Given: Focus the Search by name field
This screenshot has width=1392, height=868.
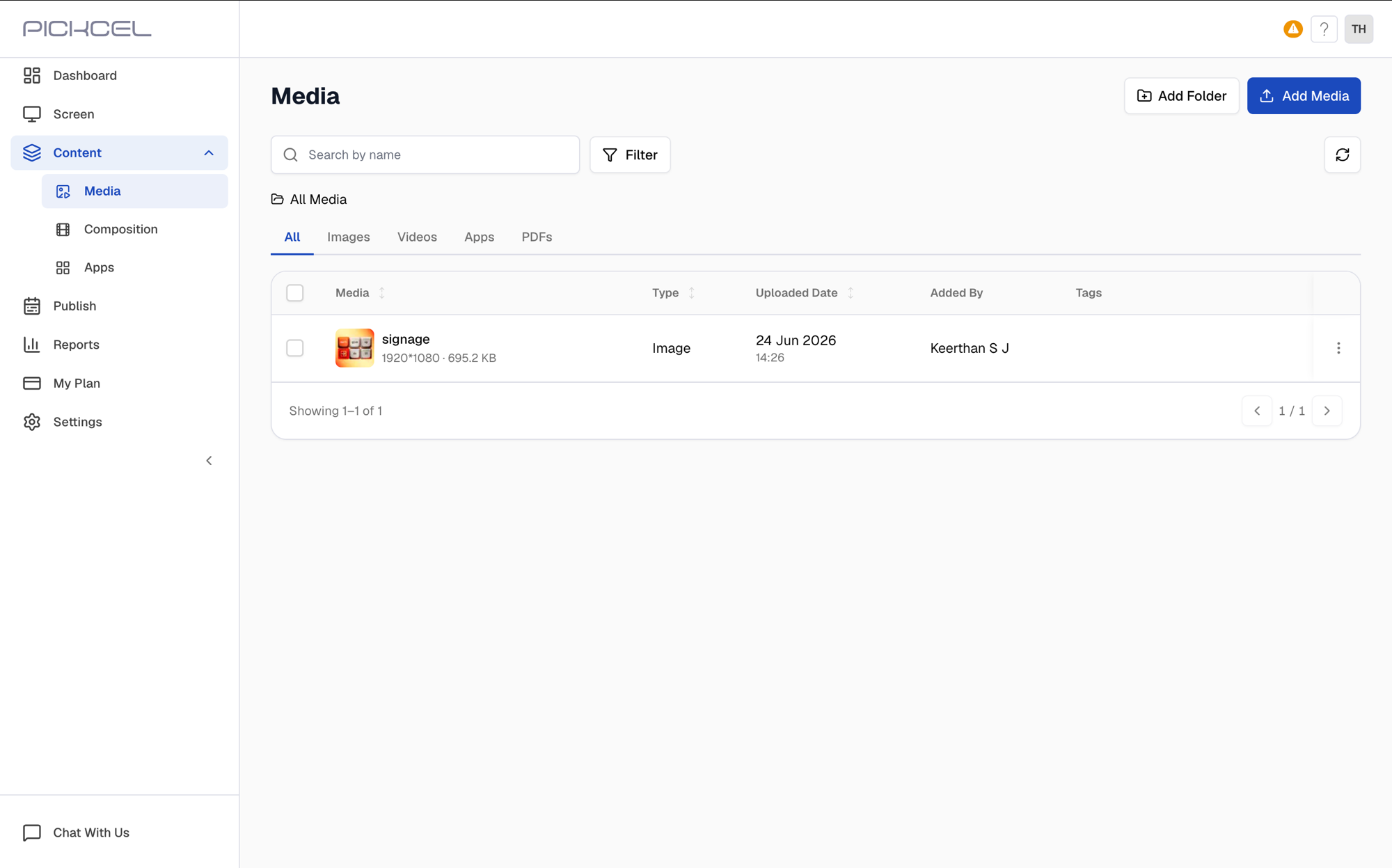Looking at the screenshot, I should pos(425,155).
